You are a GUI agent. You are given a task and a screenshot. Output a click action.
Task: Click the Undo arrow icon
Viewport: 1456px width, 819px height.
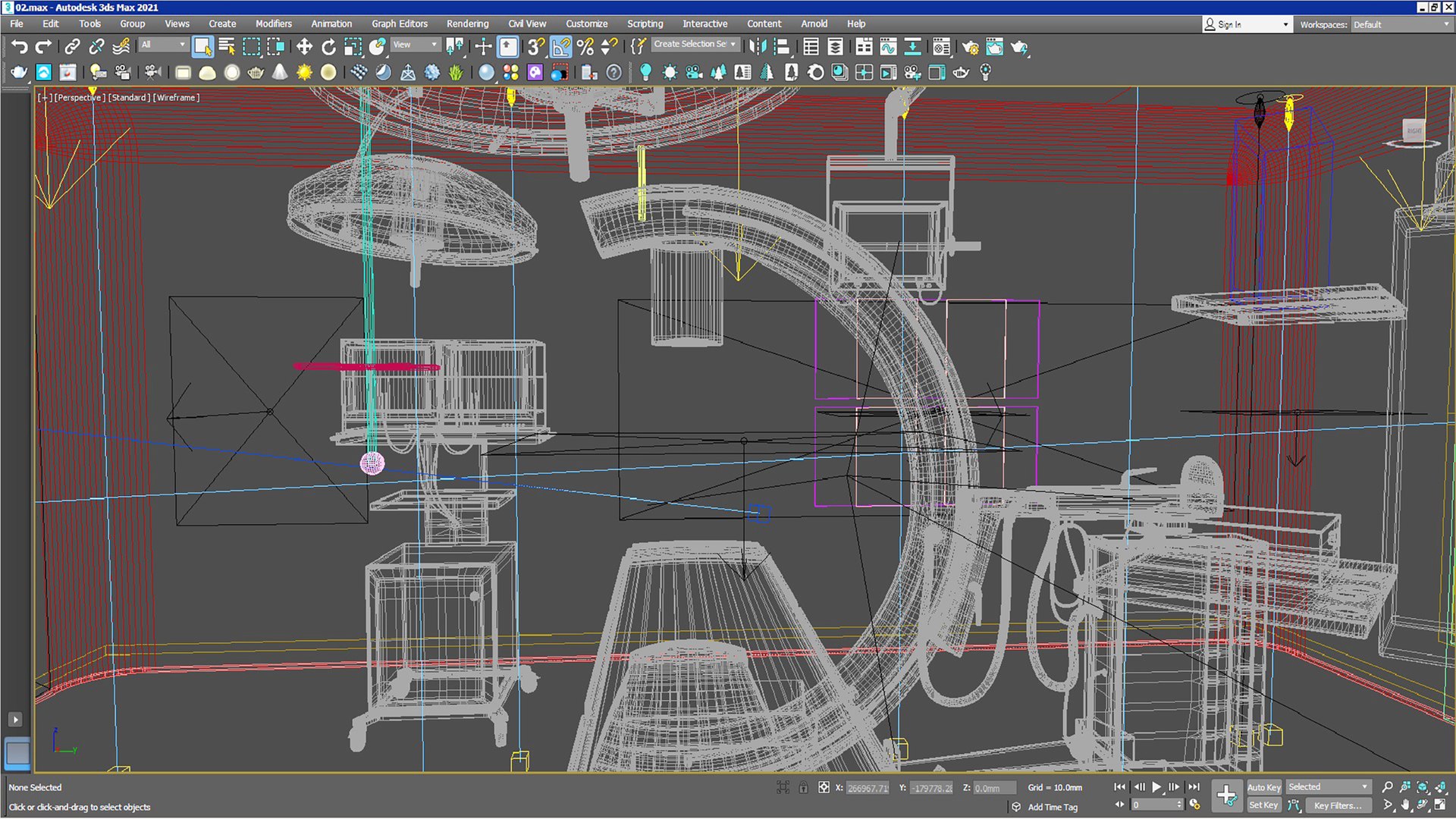coord(20,47)
